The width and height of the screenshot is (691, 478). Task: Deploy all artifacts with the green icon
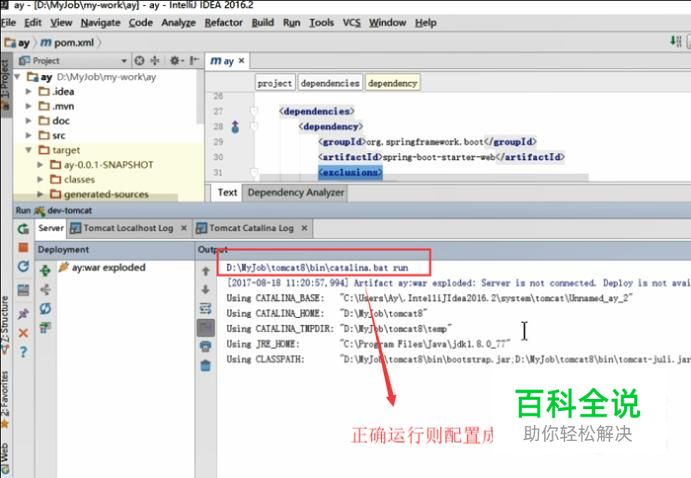point(45,270)
